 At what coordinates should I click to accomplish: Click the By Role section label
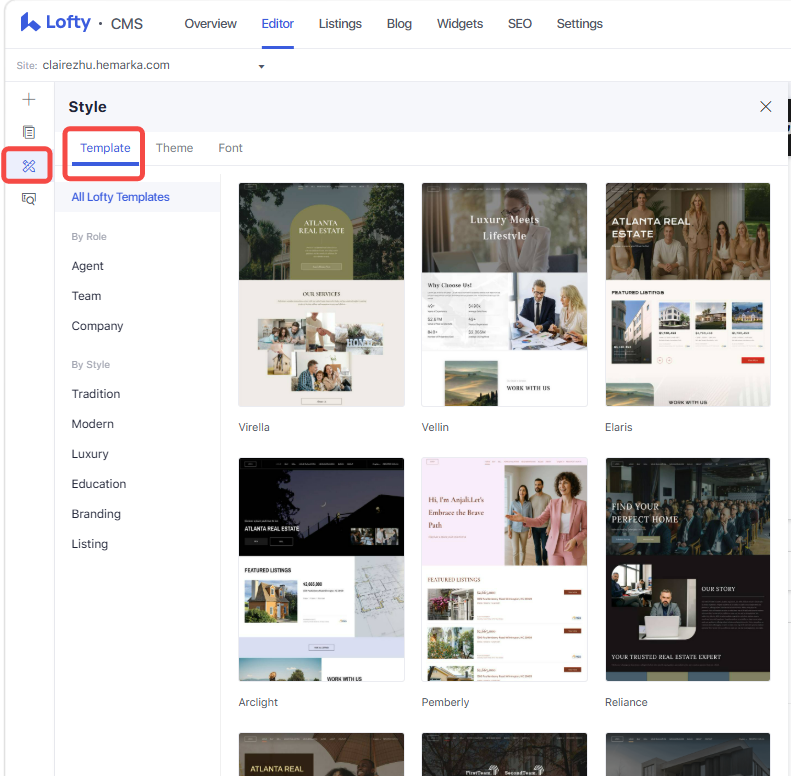pyautogui.click(x=89, y=237)
